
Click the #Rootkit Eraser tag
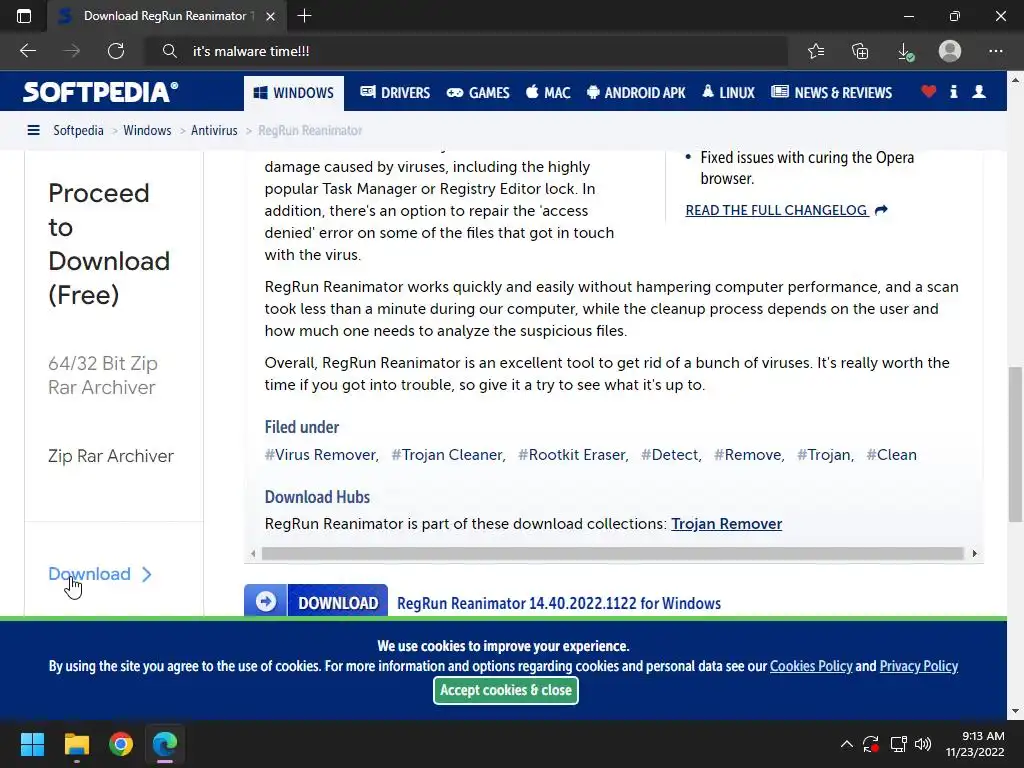click(x=573, y=455)
